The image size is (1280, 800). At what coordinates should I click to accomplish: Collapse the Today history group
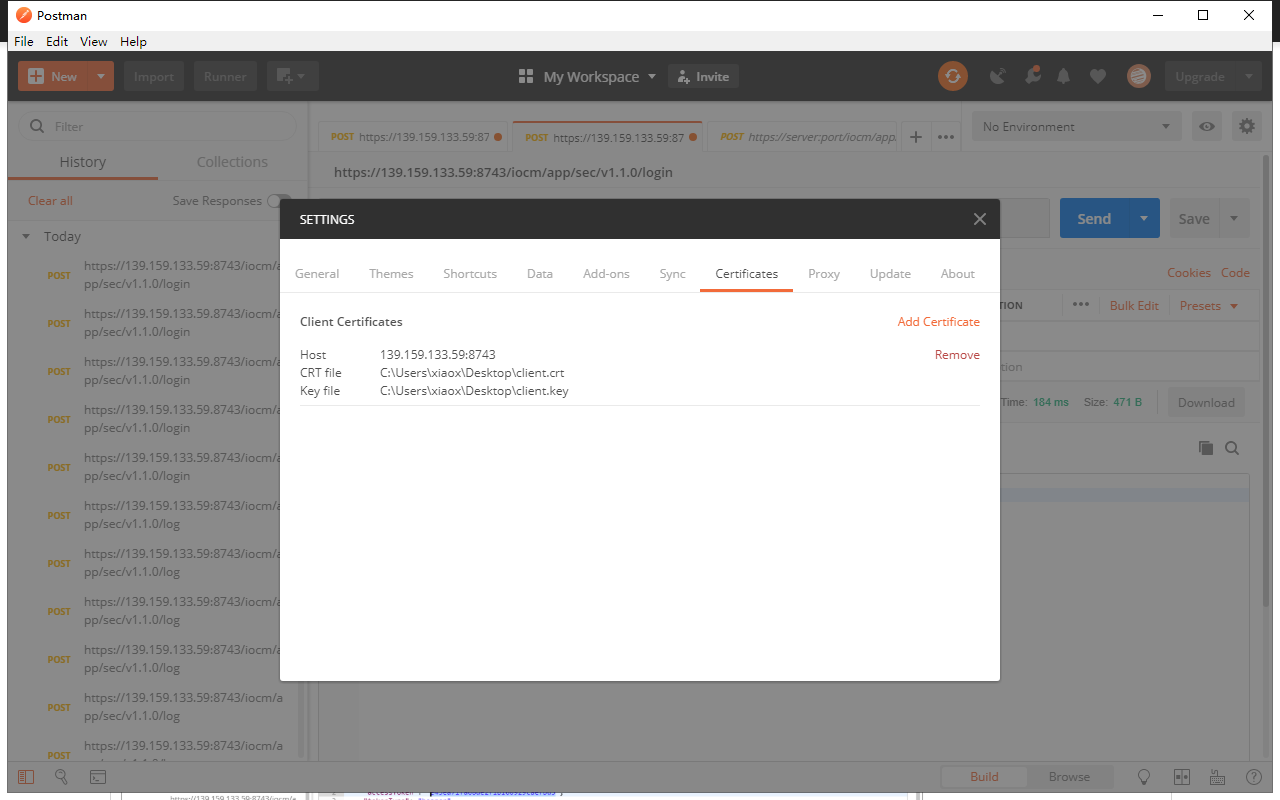coord(26,237)
